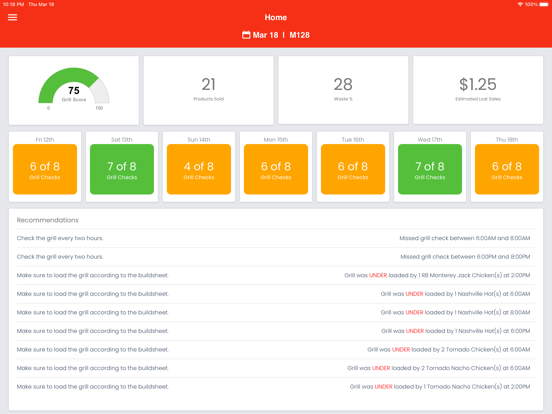Screen dimensions: 552x414
Task: Click '1 Tornado Nacho Chicken(s) at 2:00PM' row
Action: coord(276,387)
